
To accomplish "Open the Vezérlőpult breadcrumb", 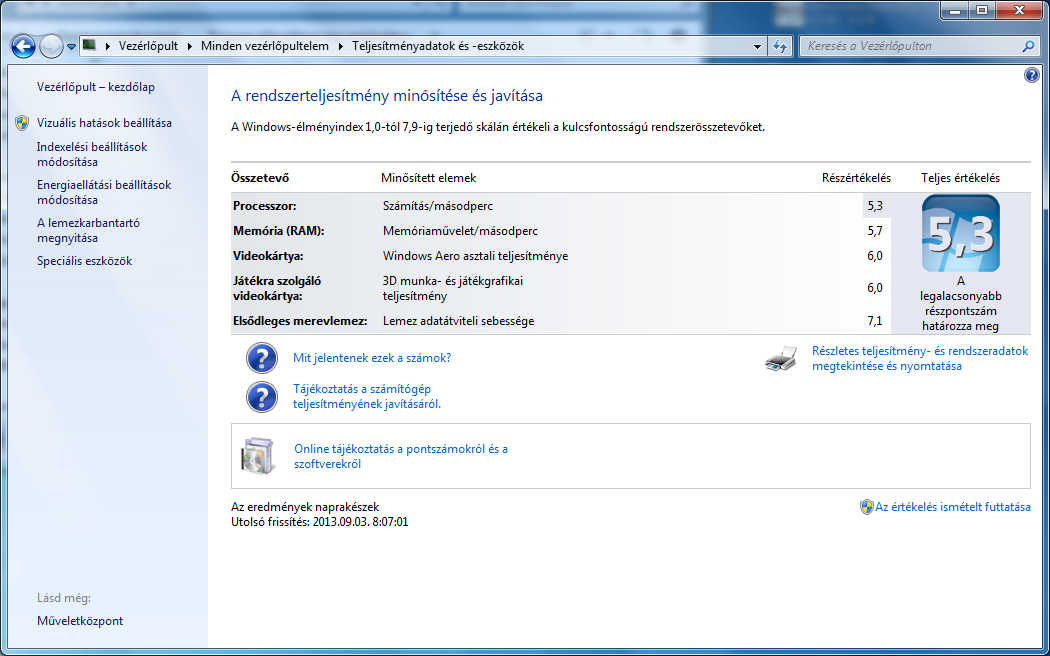I will pos(148,46).
